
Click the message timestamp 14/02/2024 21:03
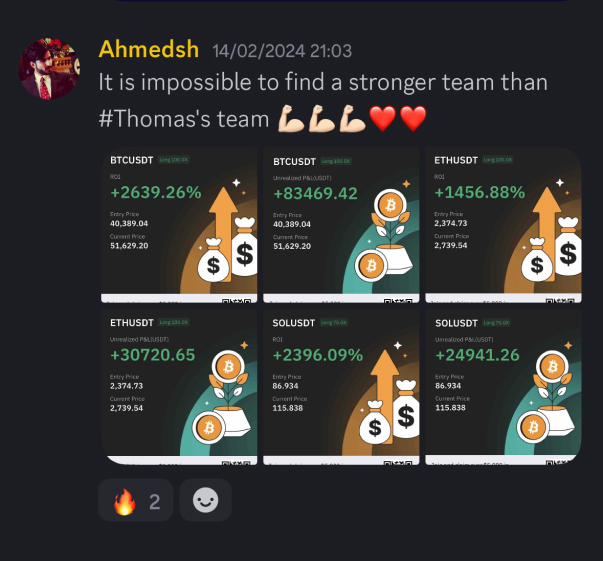pyautogui.click(x=282, y=51)
